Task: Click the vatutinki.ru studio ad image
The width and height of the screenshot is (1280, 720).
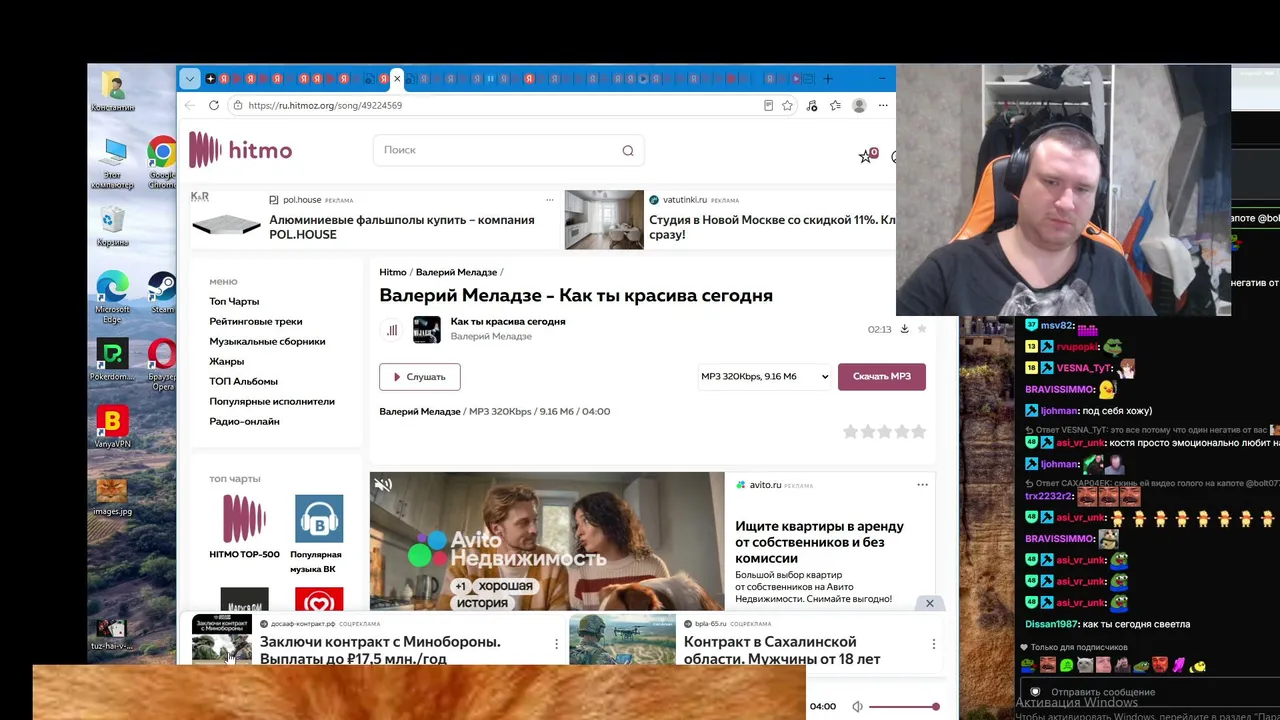Action: click(604, 220)
